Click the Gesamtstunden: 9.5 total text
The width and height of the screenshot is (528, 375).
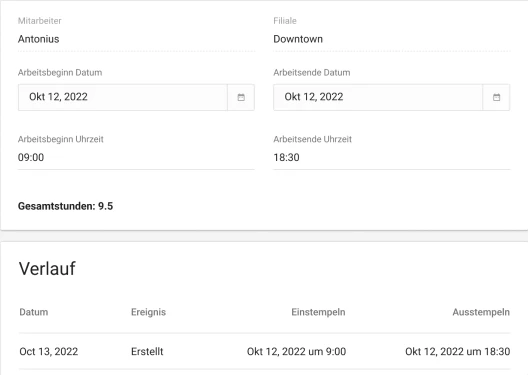point(65,206)
